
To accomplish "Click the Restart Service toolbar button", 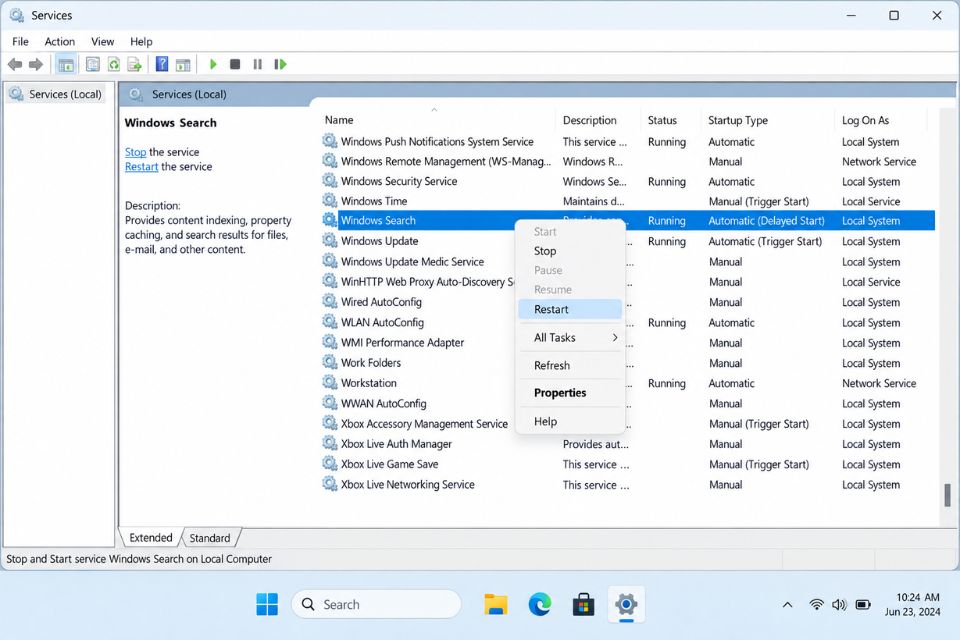I will point(280,64).
